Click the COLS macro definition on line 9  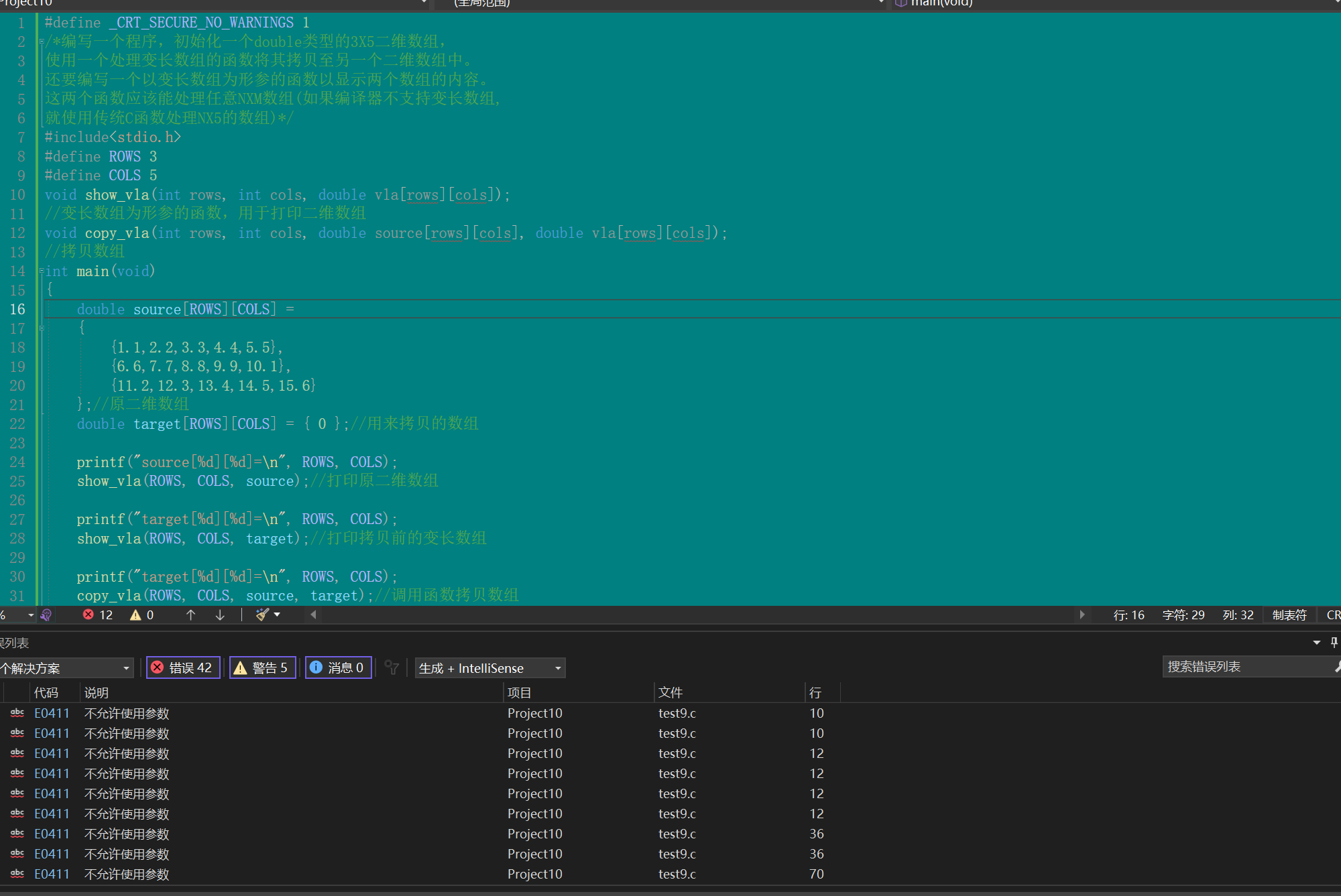[101, 176]
